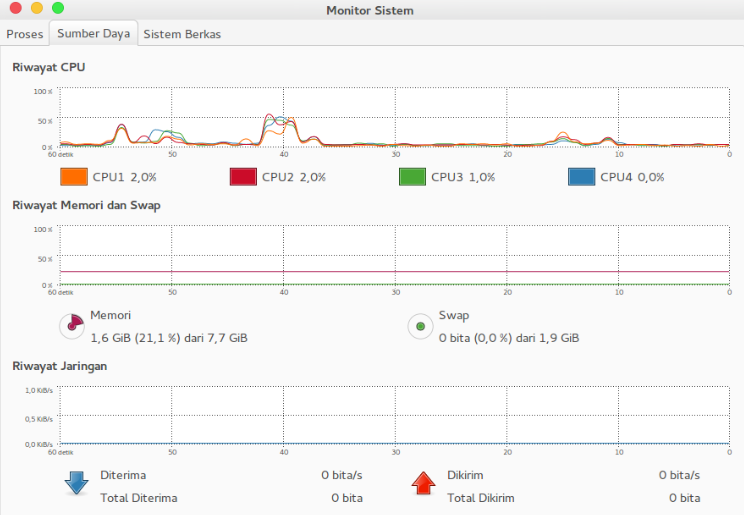This screenshot has width=744, height=515.
Task: Change the red CPU2 color swatch
Action: click(x=243, y=177)
